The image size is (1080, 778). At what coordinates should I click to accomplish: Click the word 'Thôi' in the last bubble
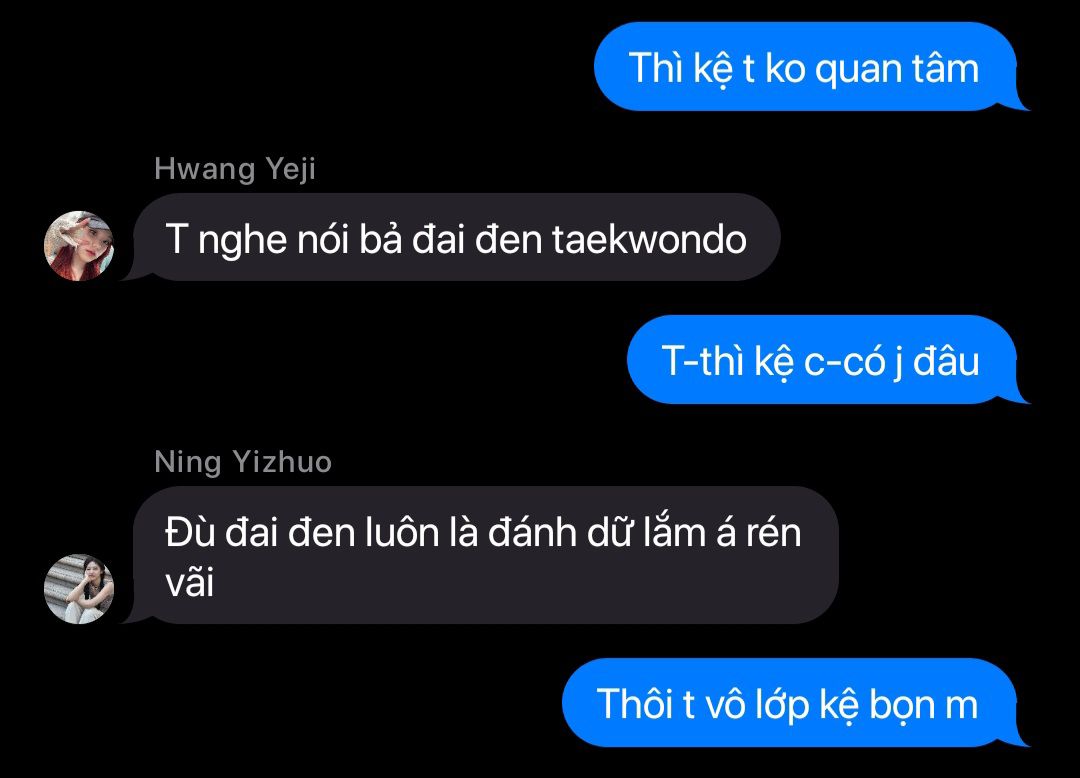(x=634, y=703)
